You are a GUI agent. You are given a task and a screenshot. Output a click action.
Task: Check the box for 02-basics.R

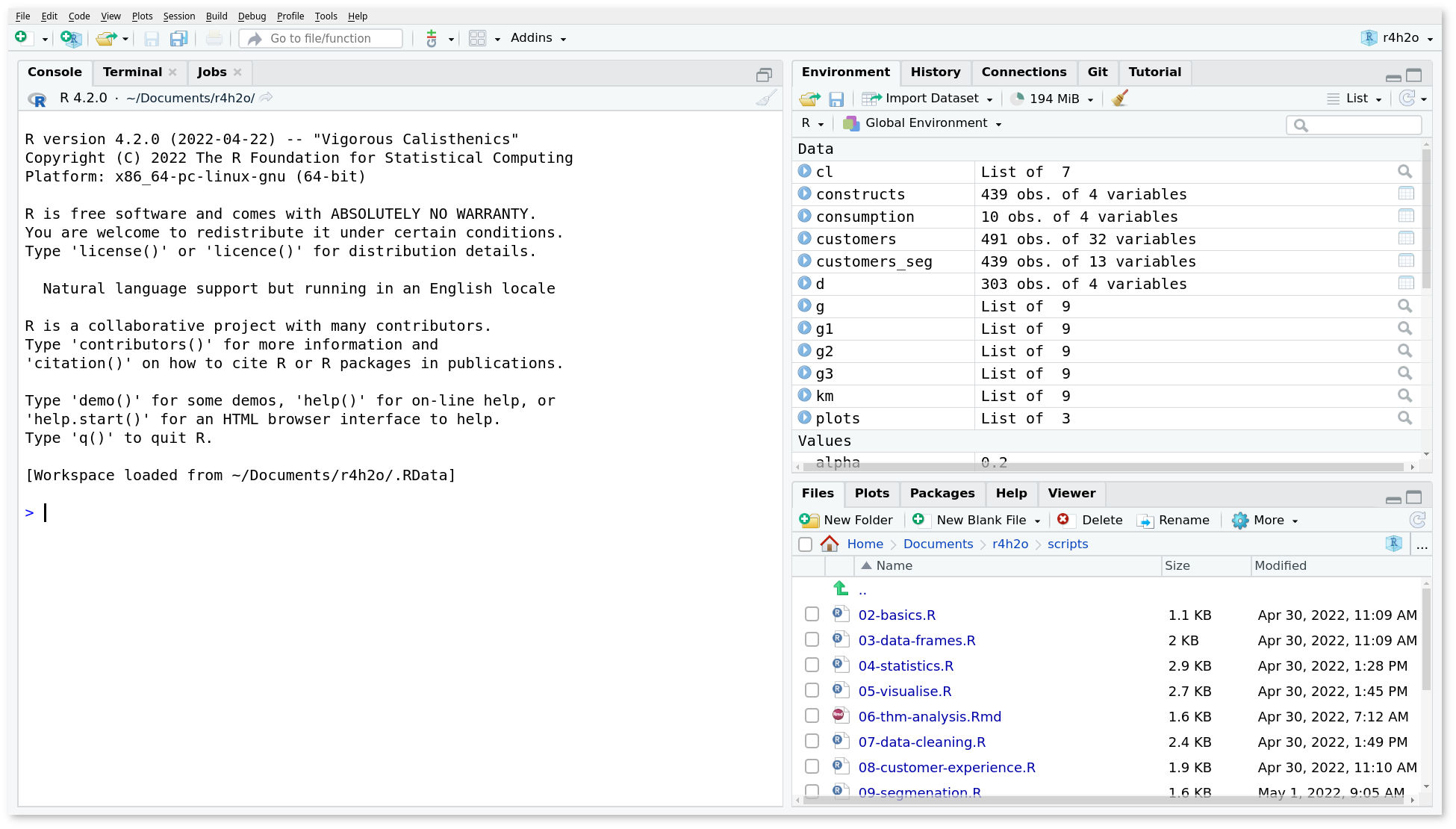point(812,614)
